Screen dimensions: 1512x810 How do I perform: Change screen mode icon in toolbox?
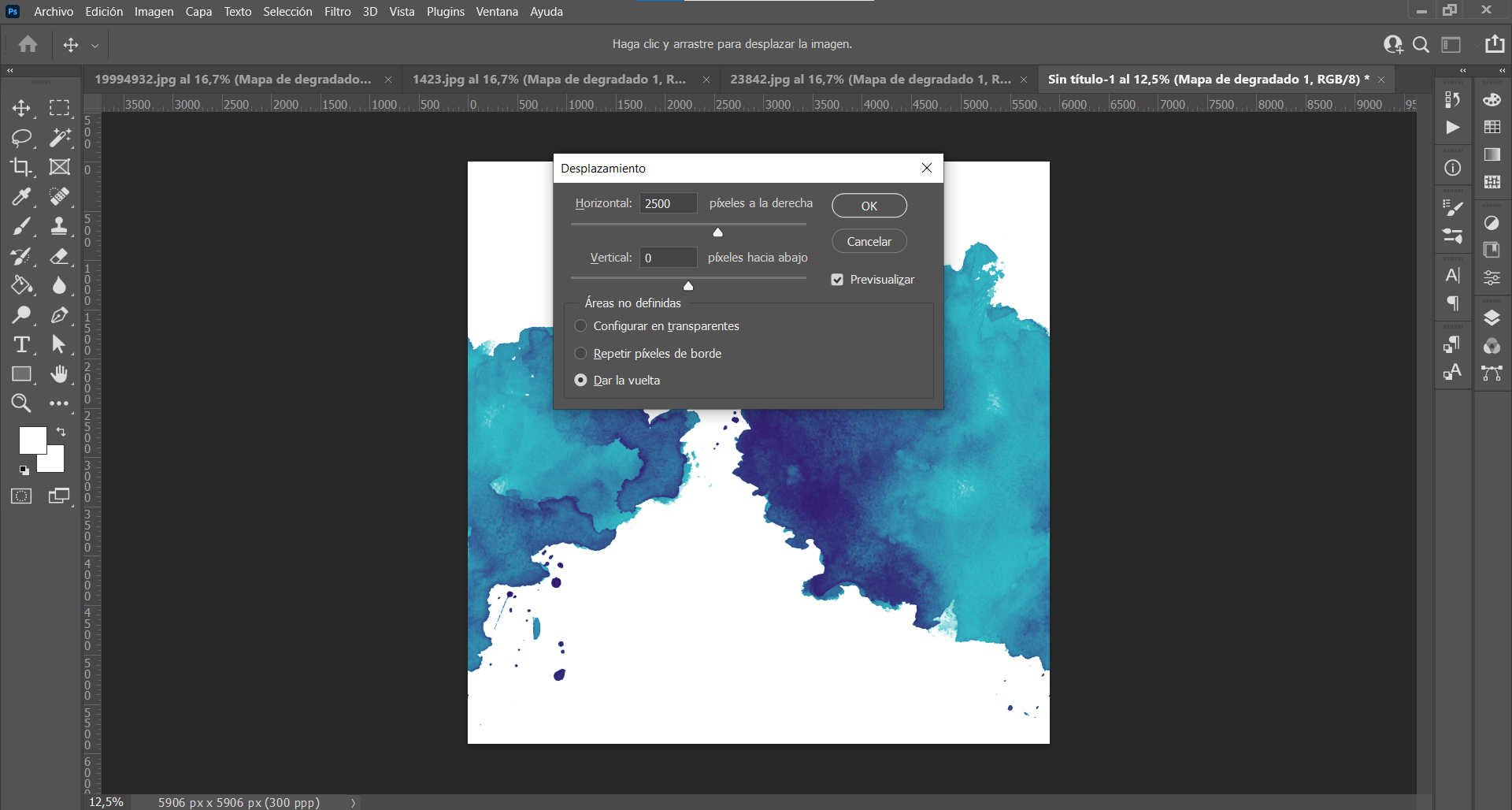click(59, 496)
